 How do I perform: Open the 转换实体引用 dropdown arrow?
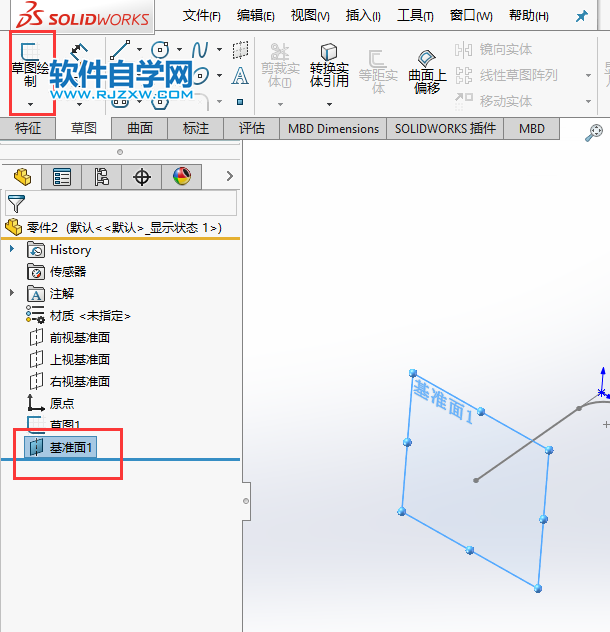[329, 104]
